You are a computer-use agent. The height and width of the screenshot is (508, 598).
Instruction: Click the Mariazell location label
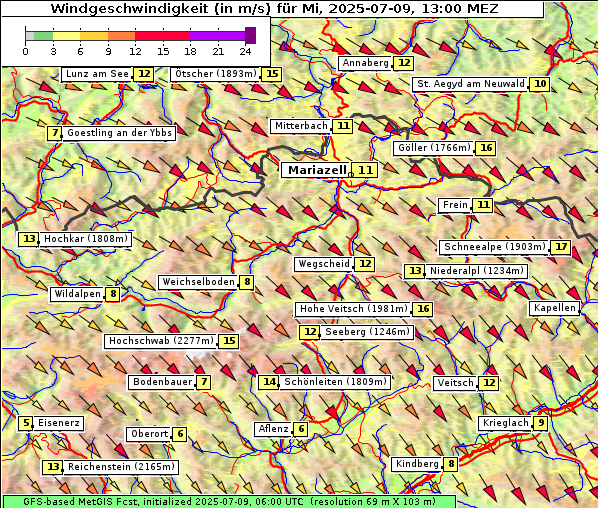(x=316, y=170)
